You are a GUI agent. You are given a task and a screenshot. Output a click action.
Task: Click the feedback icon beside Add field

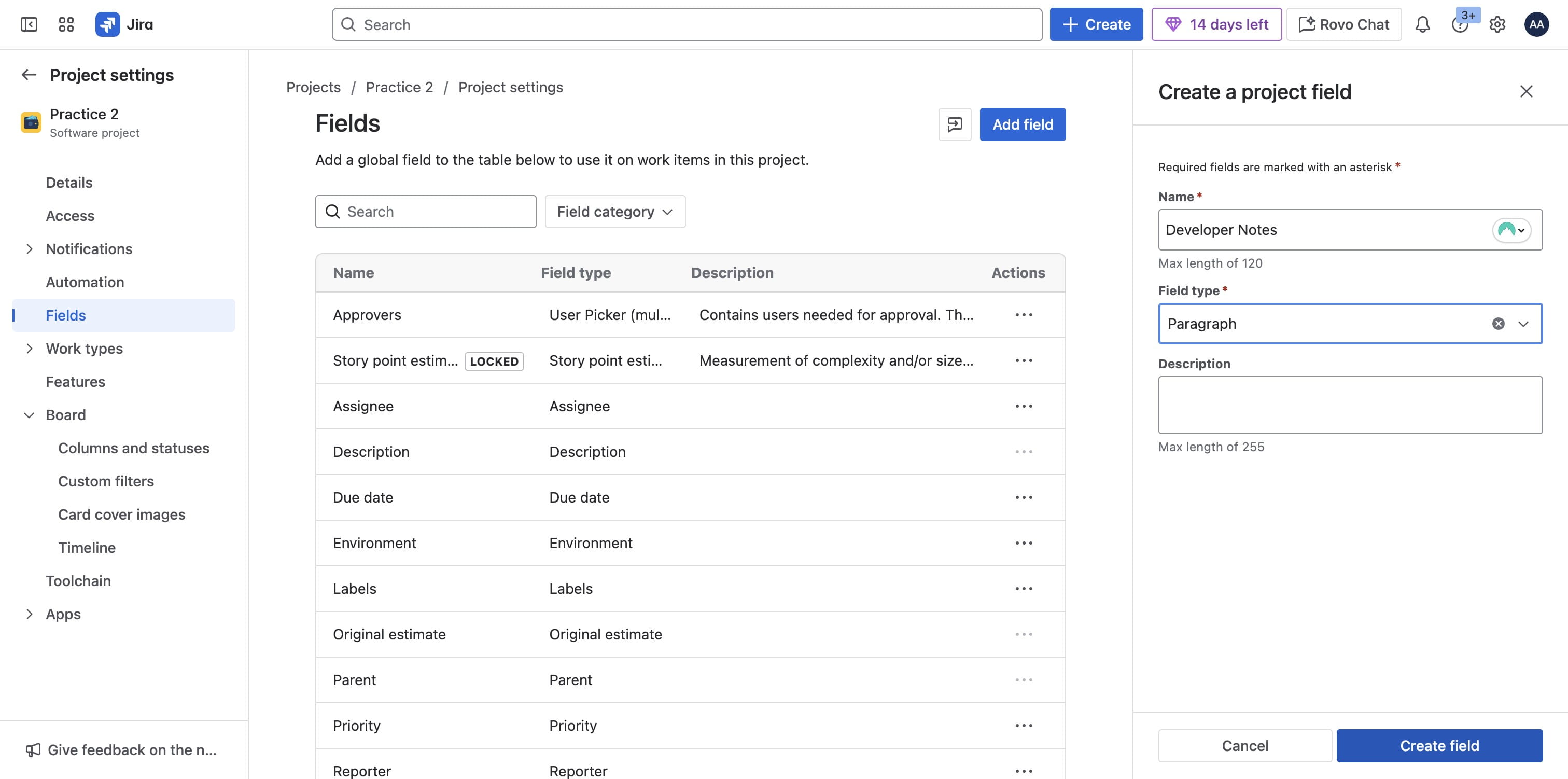[x=955, y=124]
